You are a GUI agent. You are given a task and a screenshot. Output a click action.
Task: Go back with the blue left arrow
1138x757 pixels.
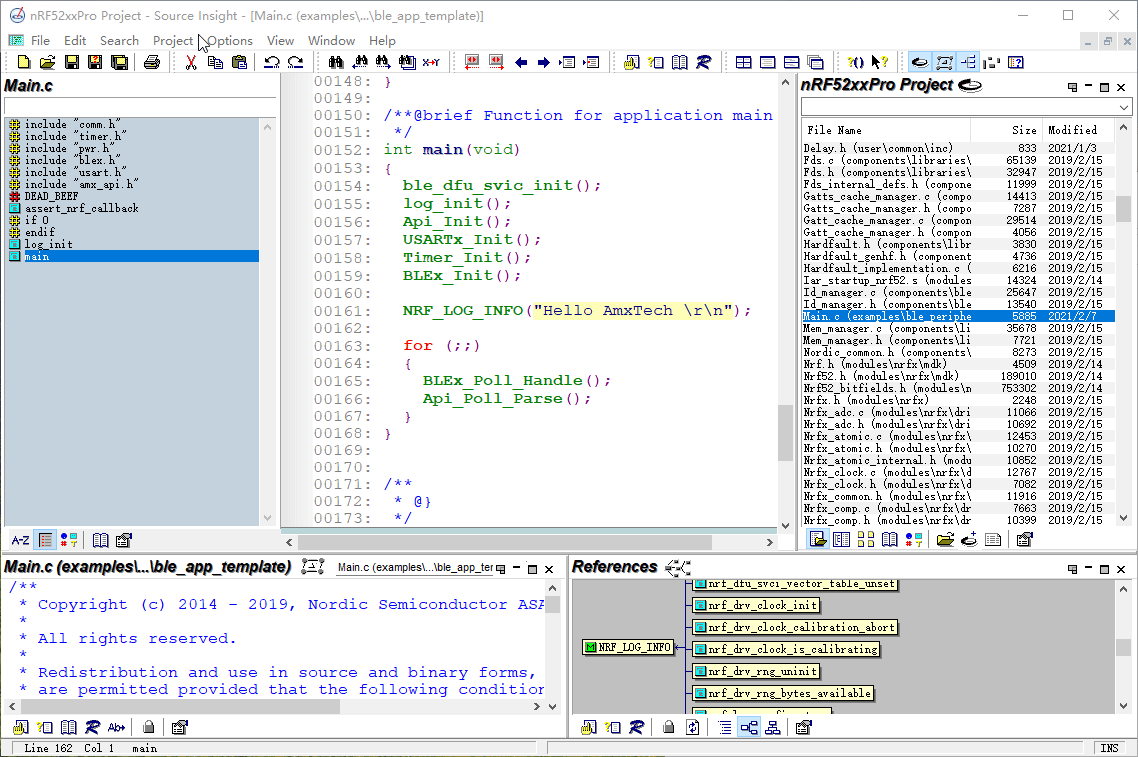click(520, 62)
